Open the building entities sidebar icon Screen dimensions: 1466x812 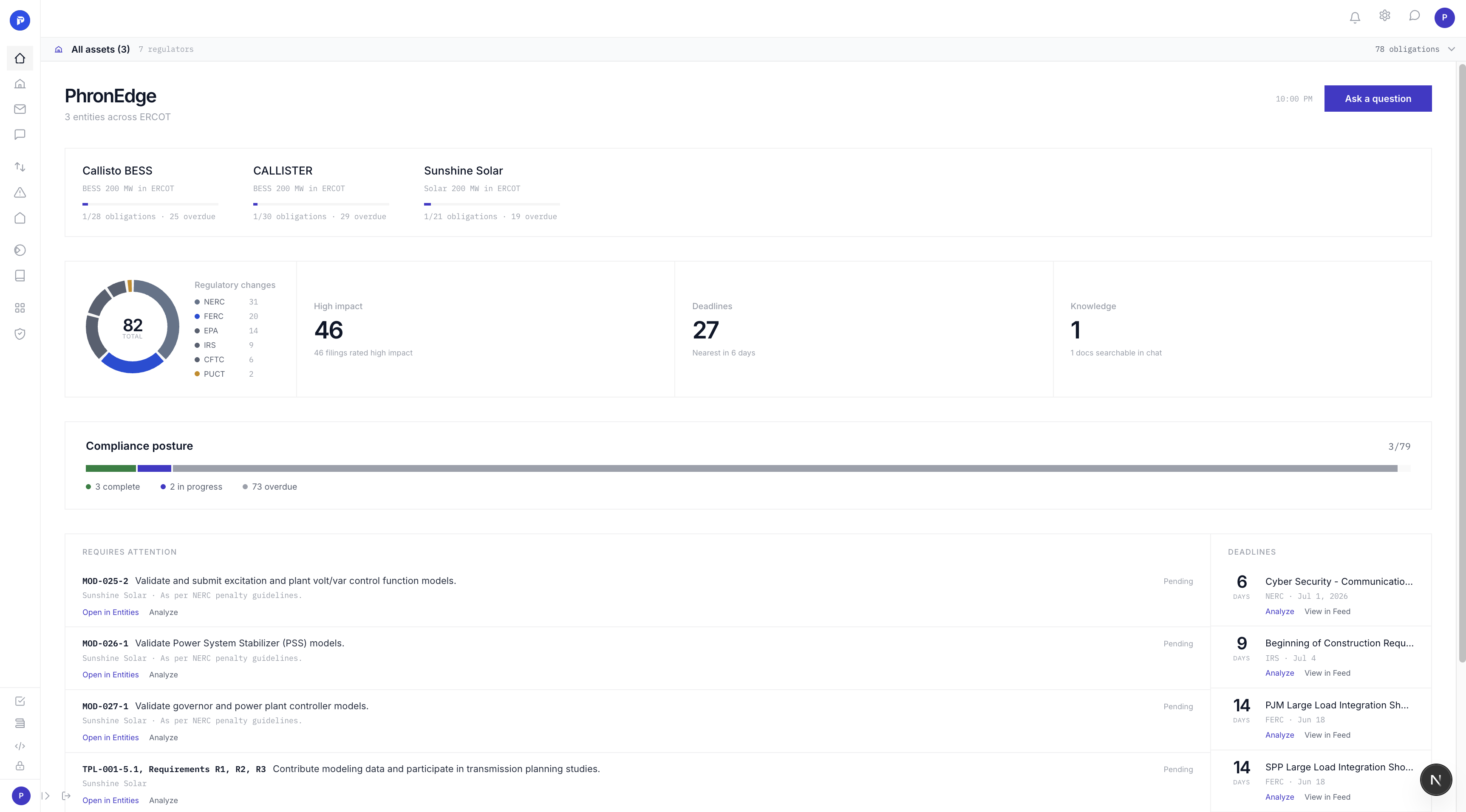click(20, 84)
